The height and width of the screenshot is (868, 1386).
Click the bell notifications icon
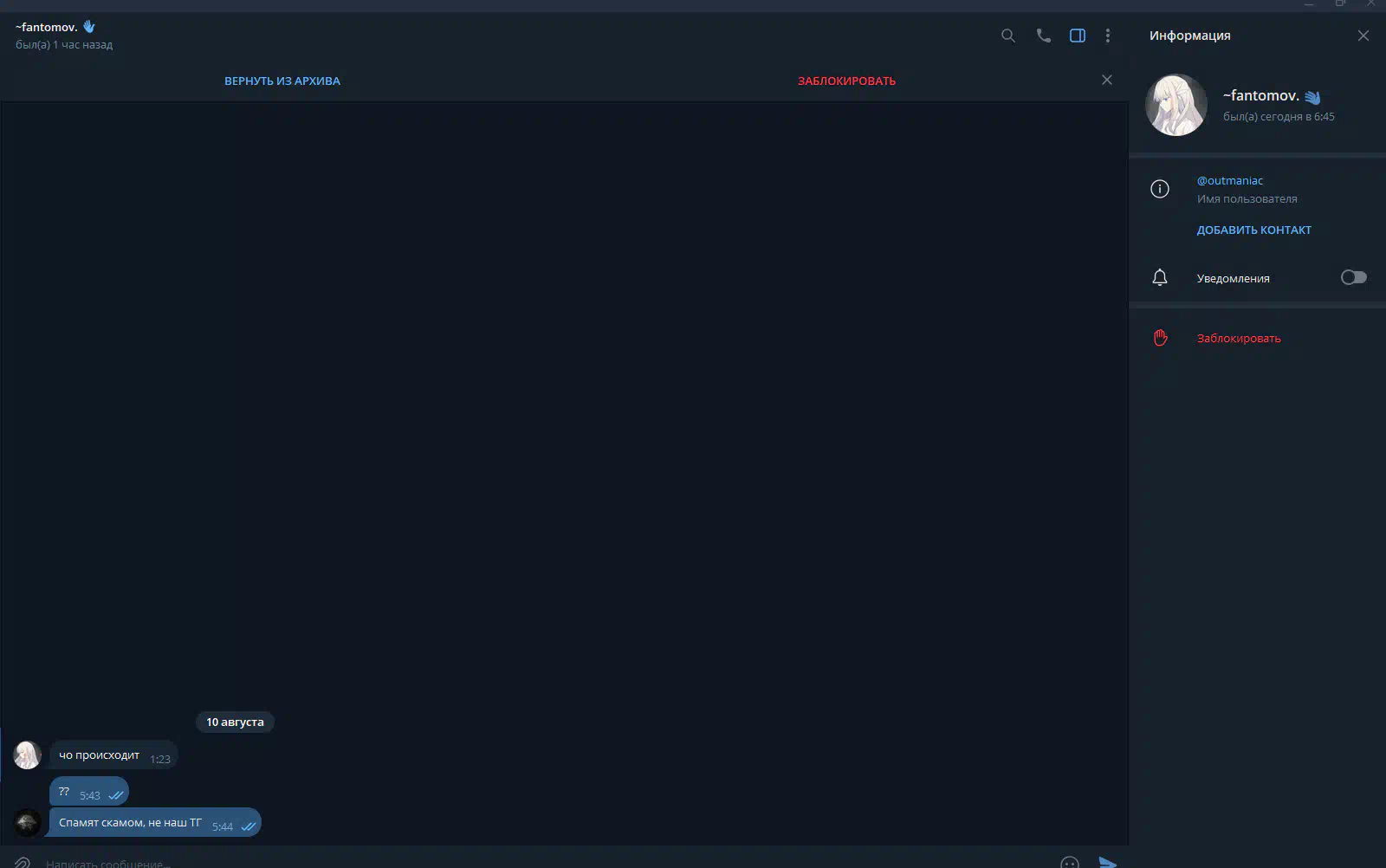(x=1160, y=277)
